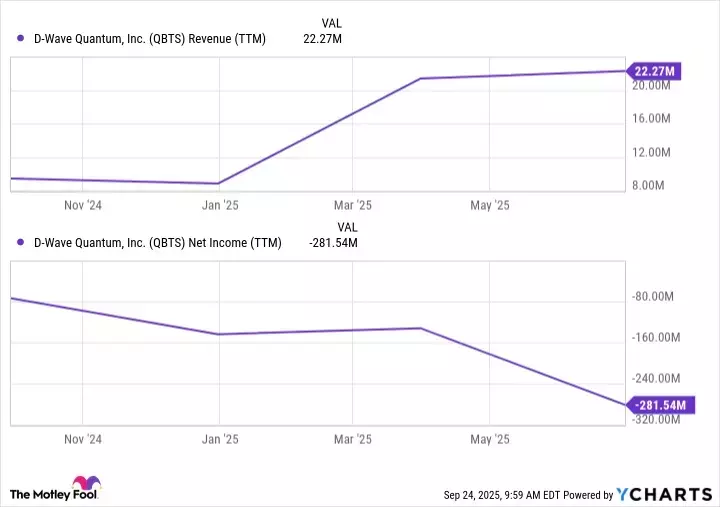Viewport: 720px width, 507px height.
Task: Click the Nov '24 label on net income chart
Action: coord(82,439)
